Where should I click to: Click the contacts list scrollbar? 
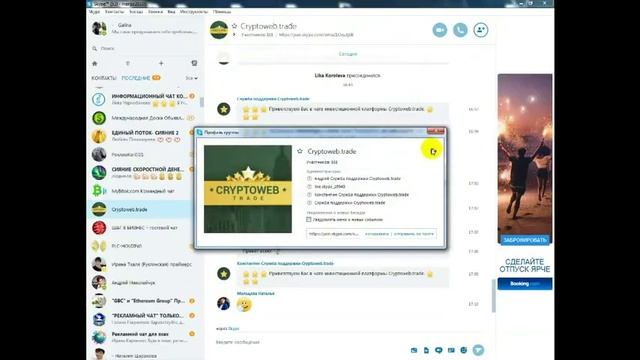coord(201,101)
